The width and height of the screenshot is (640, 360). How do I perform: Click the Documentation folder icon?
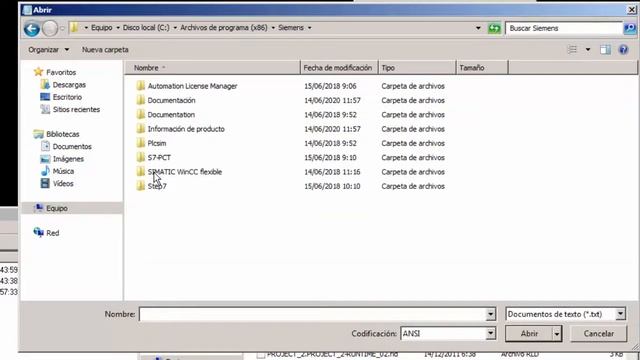coord(140,114)
